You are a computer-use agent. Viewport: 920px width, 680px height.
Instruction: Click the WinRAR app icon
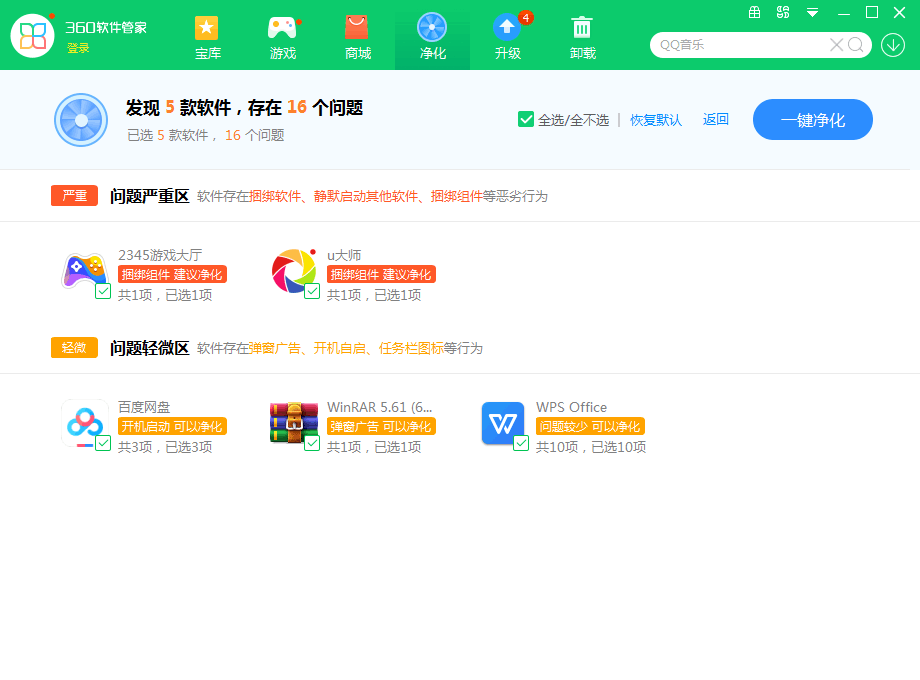click(294, 423)
